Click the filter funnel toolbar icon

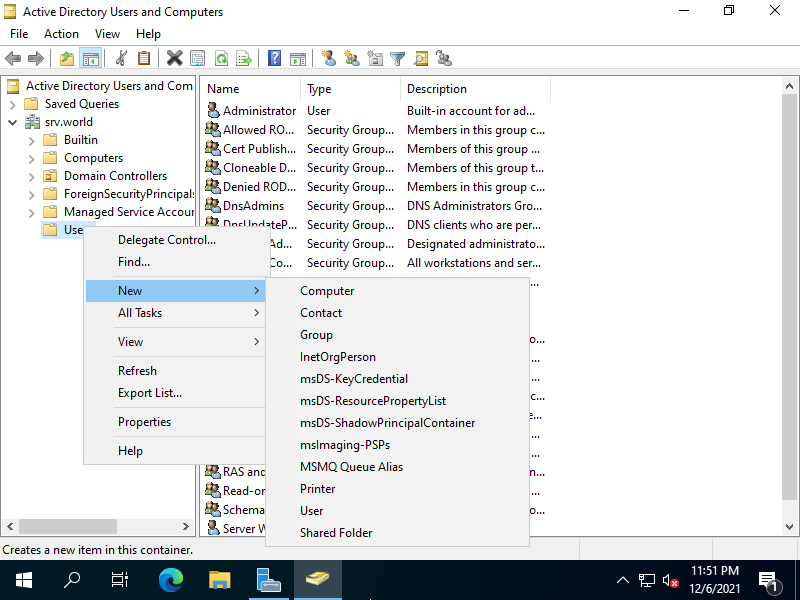(397, 59)
